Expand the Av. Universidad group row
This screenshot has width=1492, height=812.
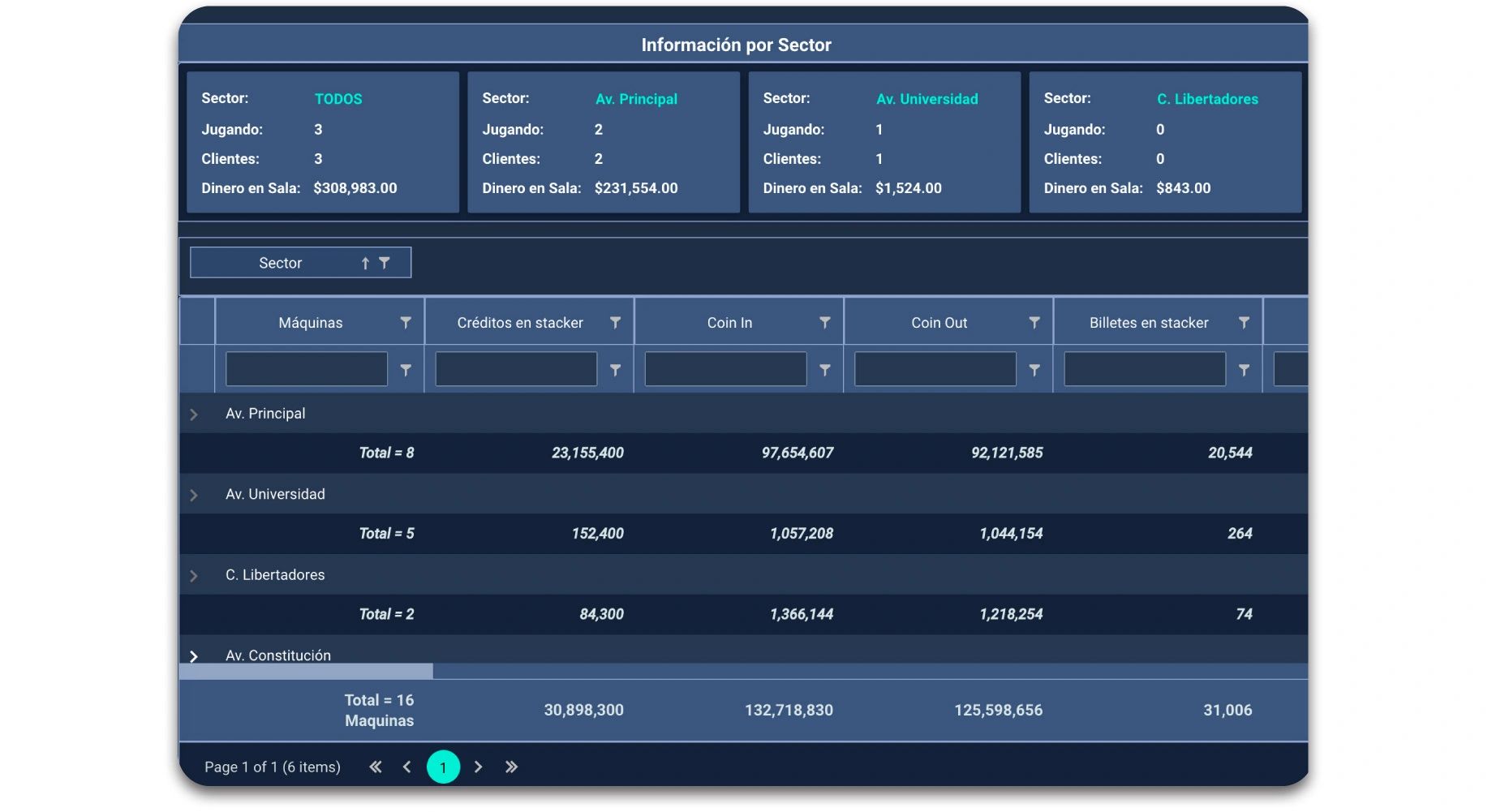click(x=194, y=495)
